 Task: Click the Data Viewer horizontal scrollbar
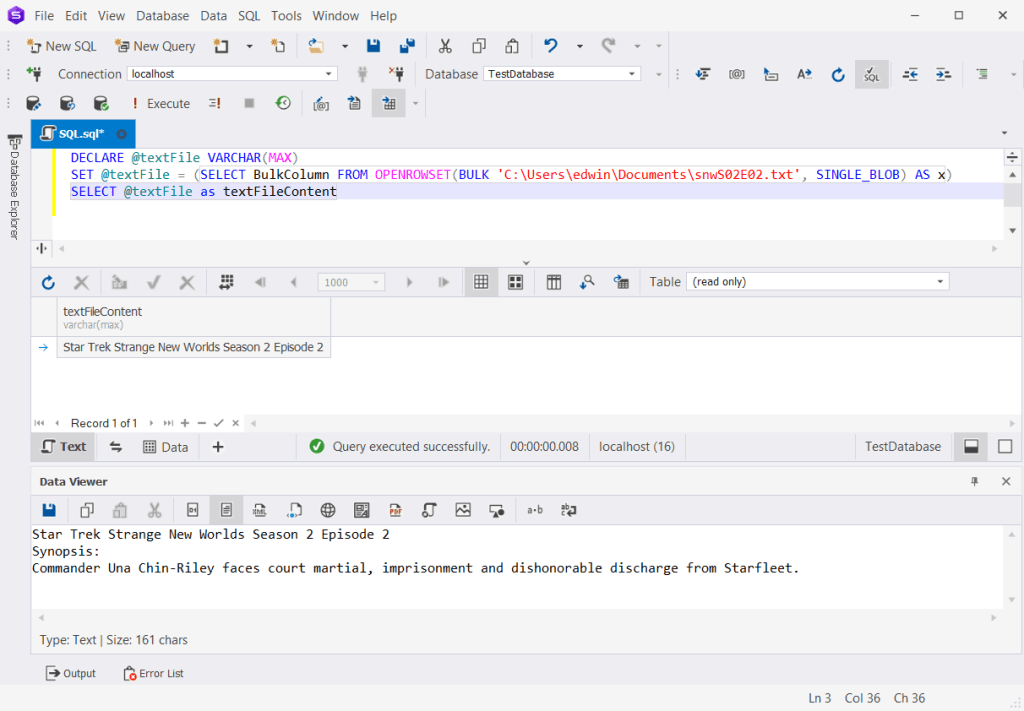point(517,618)
